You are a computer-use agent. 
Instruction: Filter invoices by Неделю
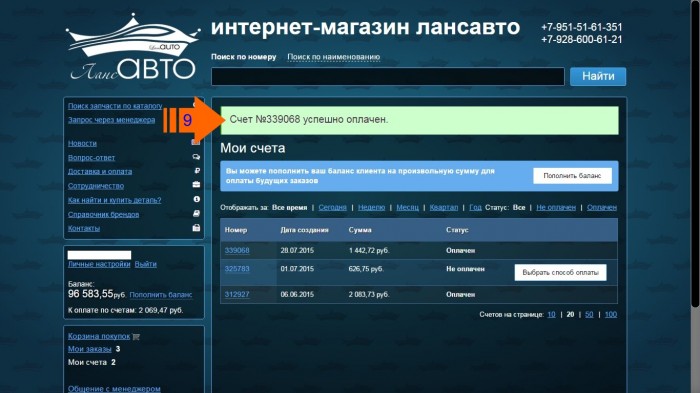(371, 207)
